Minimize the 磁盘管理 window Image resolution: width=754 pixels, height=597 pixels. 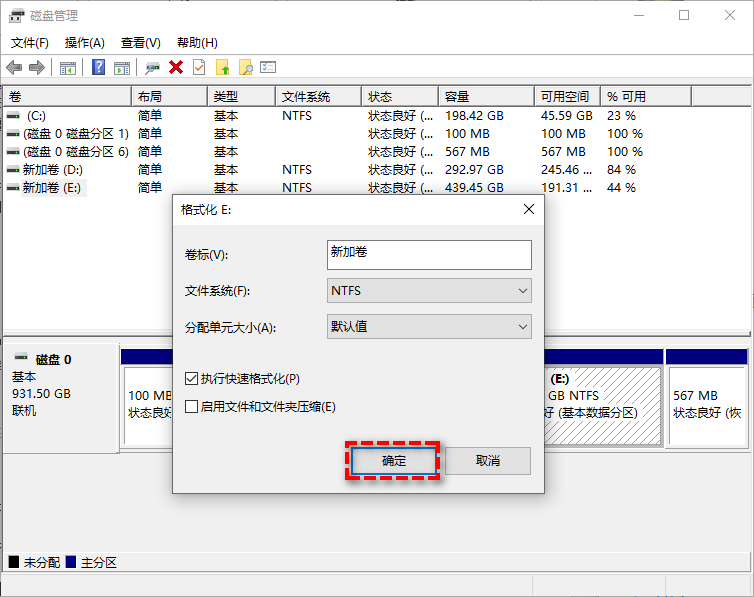pos(639,15)
